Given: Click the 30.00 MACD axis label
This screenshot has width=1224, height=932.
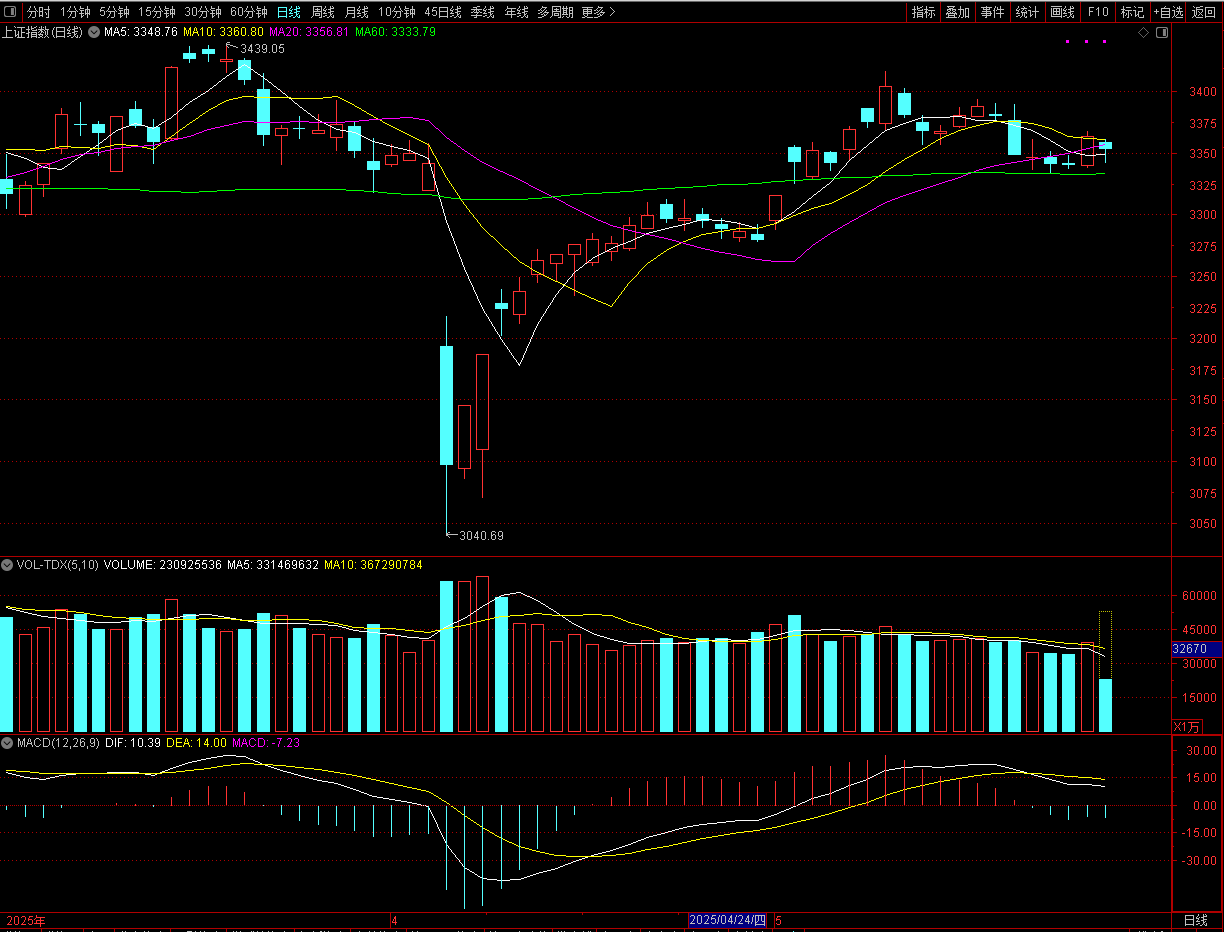Looking at the screenshot, I should [1201, 750].
